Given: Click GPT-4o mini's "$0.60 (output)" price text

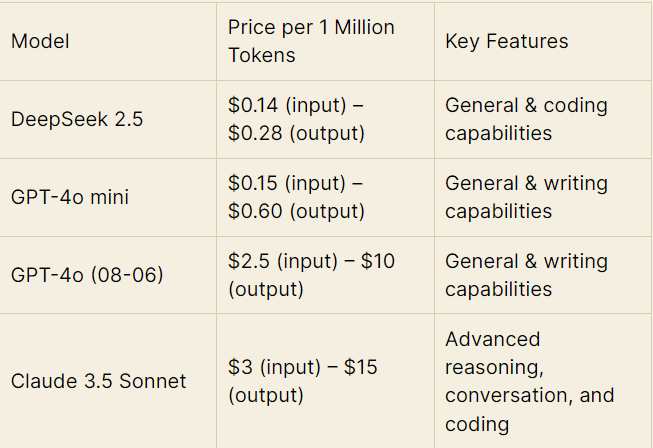Looking at the screenshot, I should (296, 211).
